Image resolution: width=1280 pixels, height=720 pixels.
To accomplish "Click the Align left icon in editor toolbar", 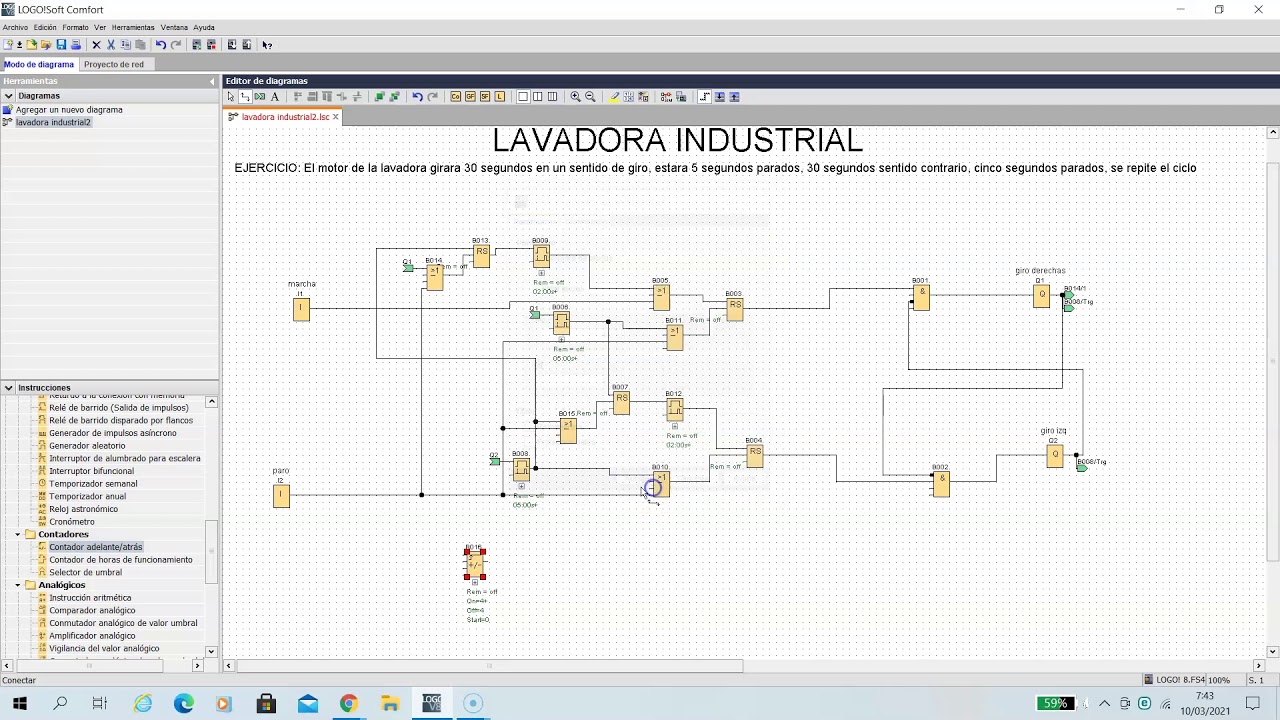I will click(298, 97).
